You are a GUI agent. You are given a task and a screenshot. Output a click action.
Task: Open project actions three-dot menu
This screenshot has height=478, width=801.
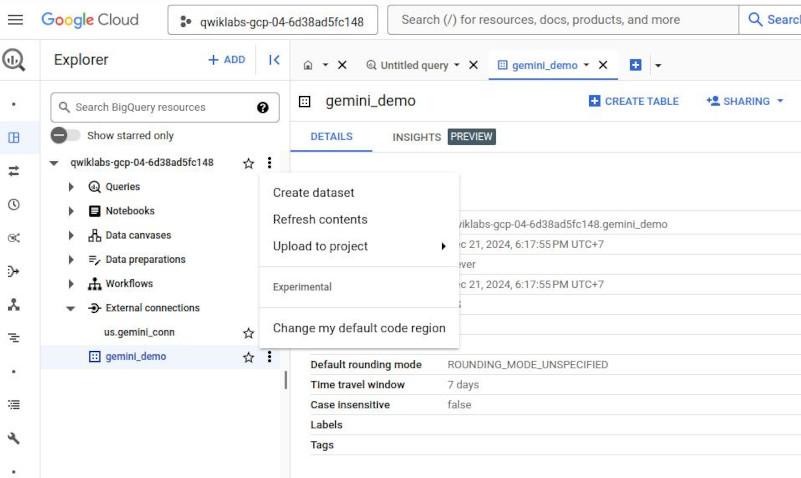(x=269, y=163)
